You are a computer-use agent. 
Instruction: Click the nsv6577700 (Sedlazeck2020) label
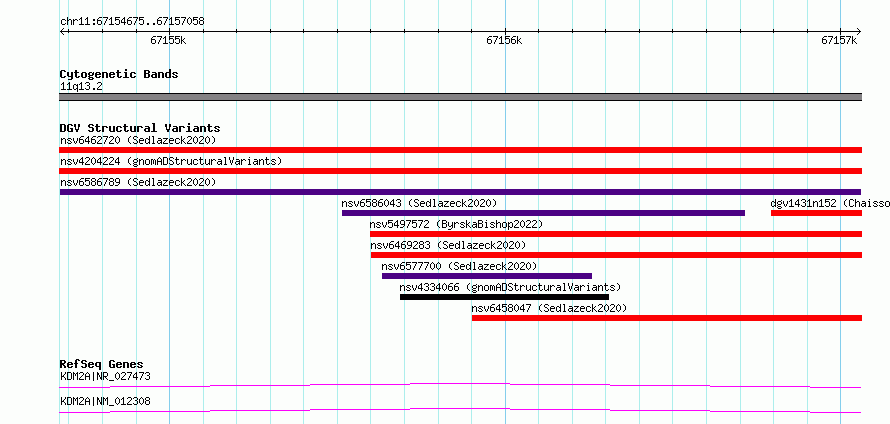point(459,266)
